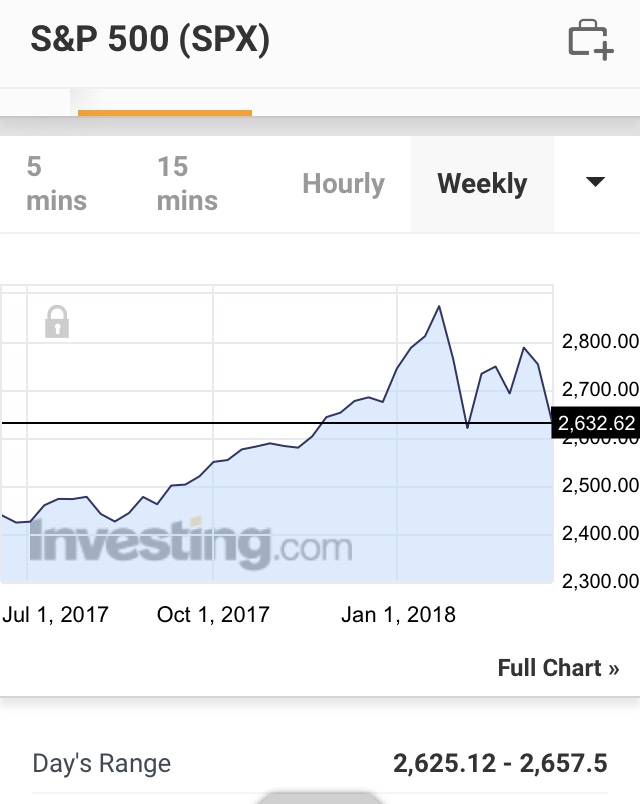Image resolution: width=640 pixels, height=804 pixels.
Task: Click the Oct 1, 2017 date label
Action: click(213, 614)
